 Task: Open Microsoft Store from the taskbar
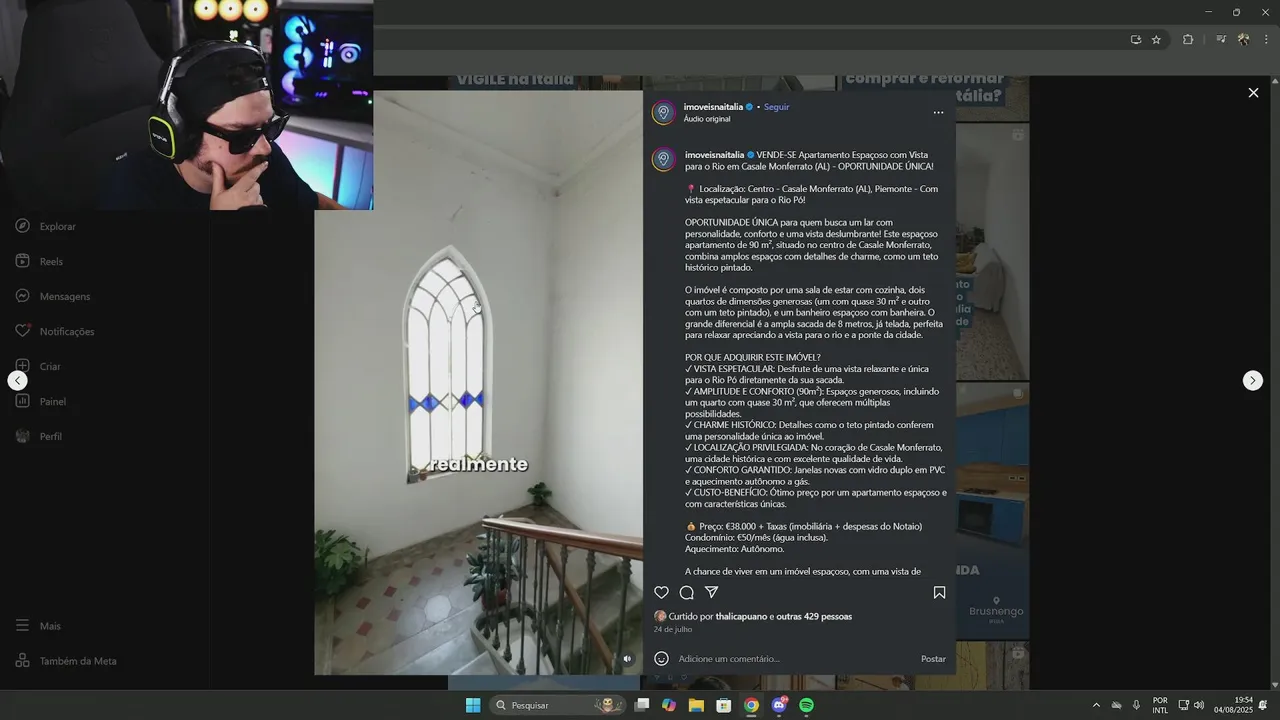(x=724, y=705)
